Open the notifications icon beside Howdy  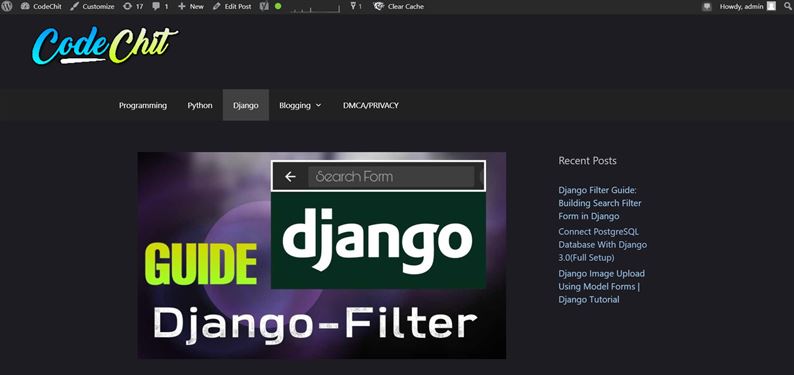coord(707,7)
